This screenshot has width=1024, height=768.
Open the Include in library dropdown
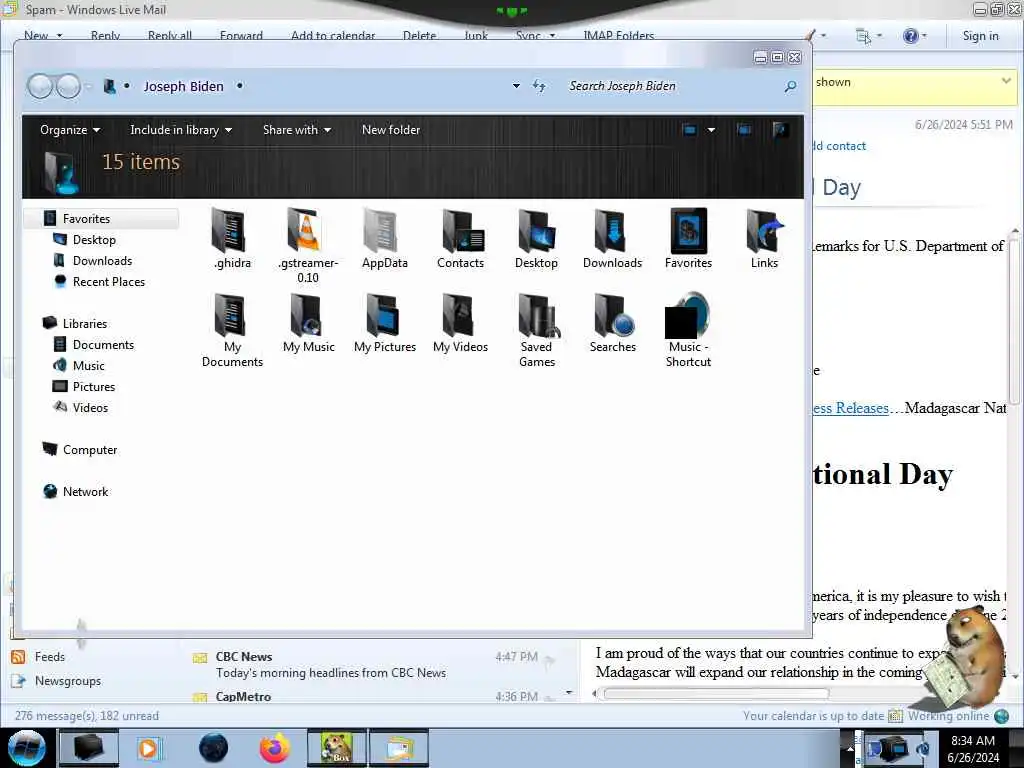(x=181, y=130)
